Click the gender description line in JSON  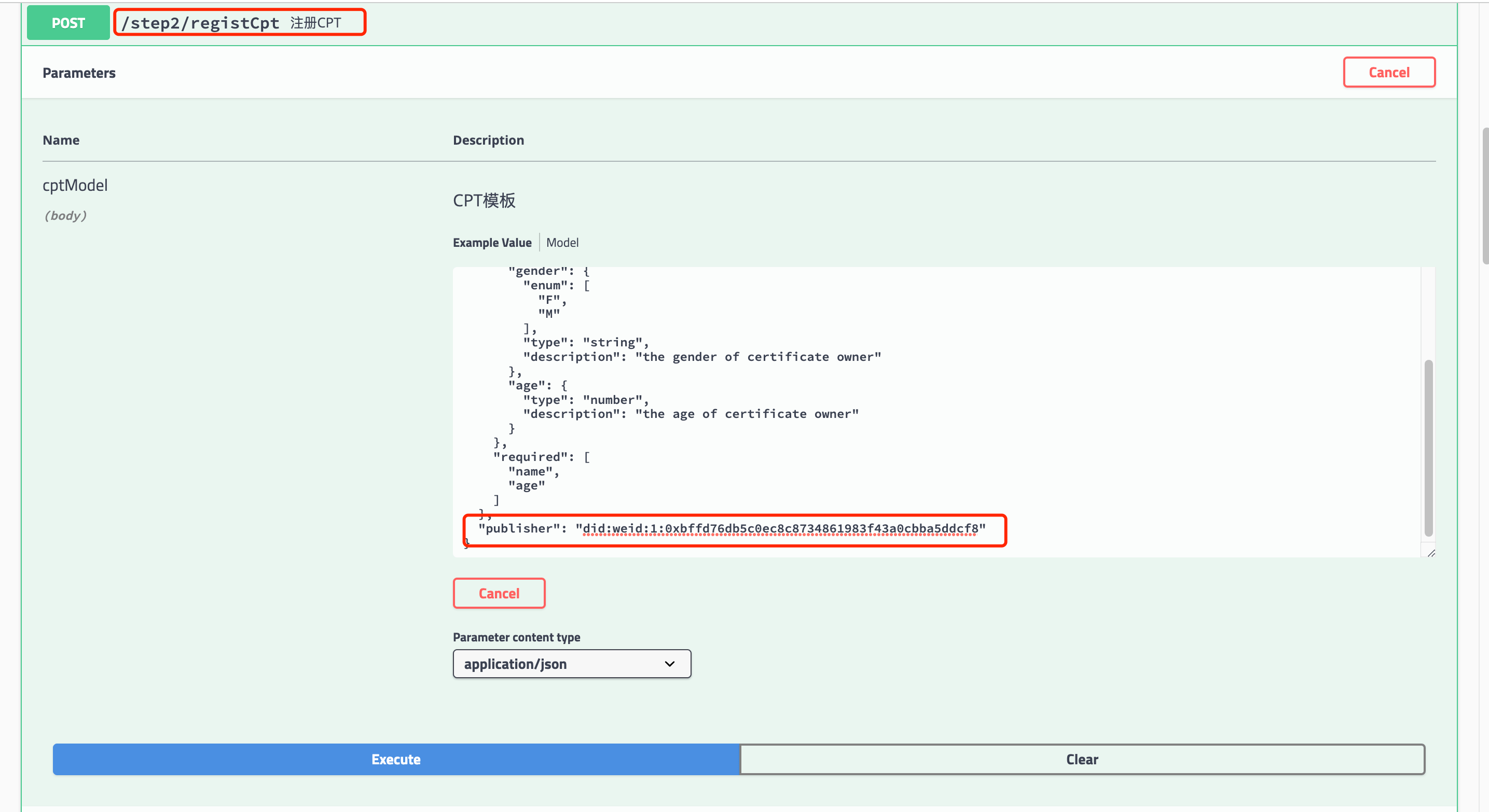point(702,357)
